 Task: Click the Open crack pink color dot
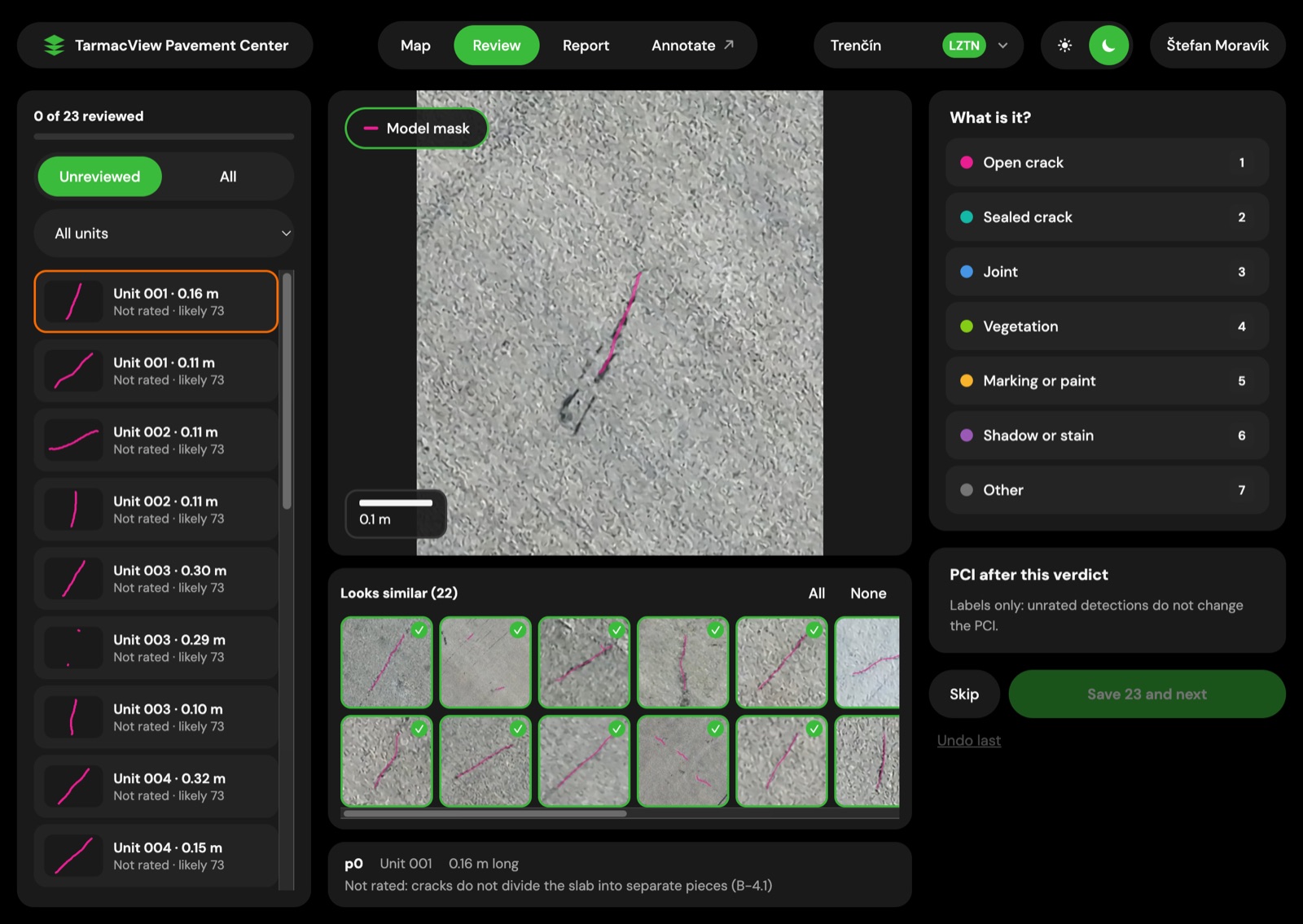pos(967,162)
